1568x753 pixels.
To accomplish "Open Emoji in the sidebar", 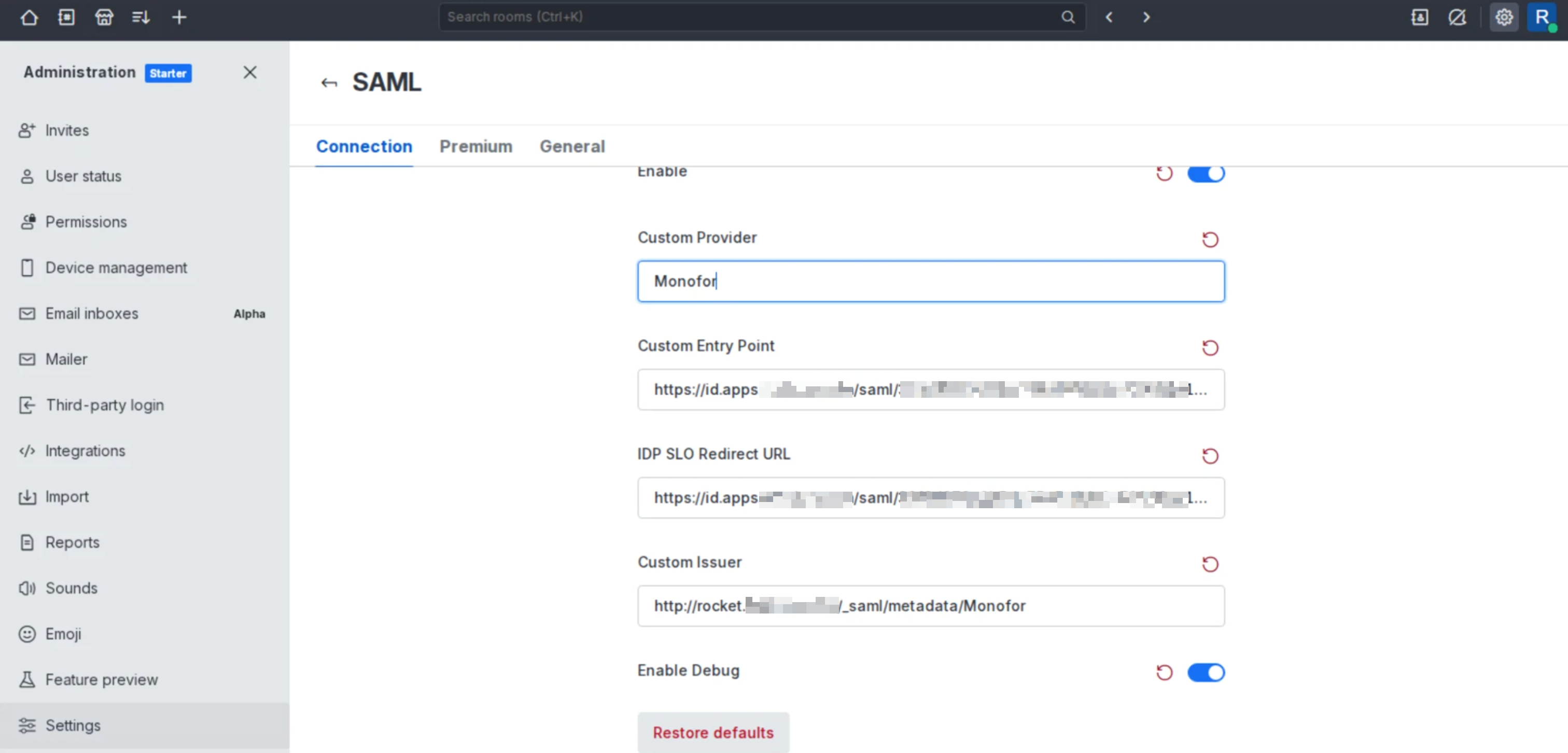I will 145,634.
